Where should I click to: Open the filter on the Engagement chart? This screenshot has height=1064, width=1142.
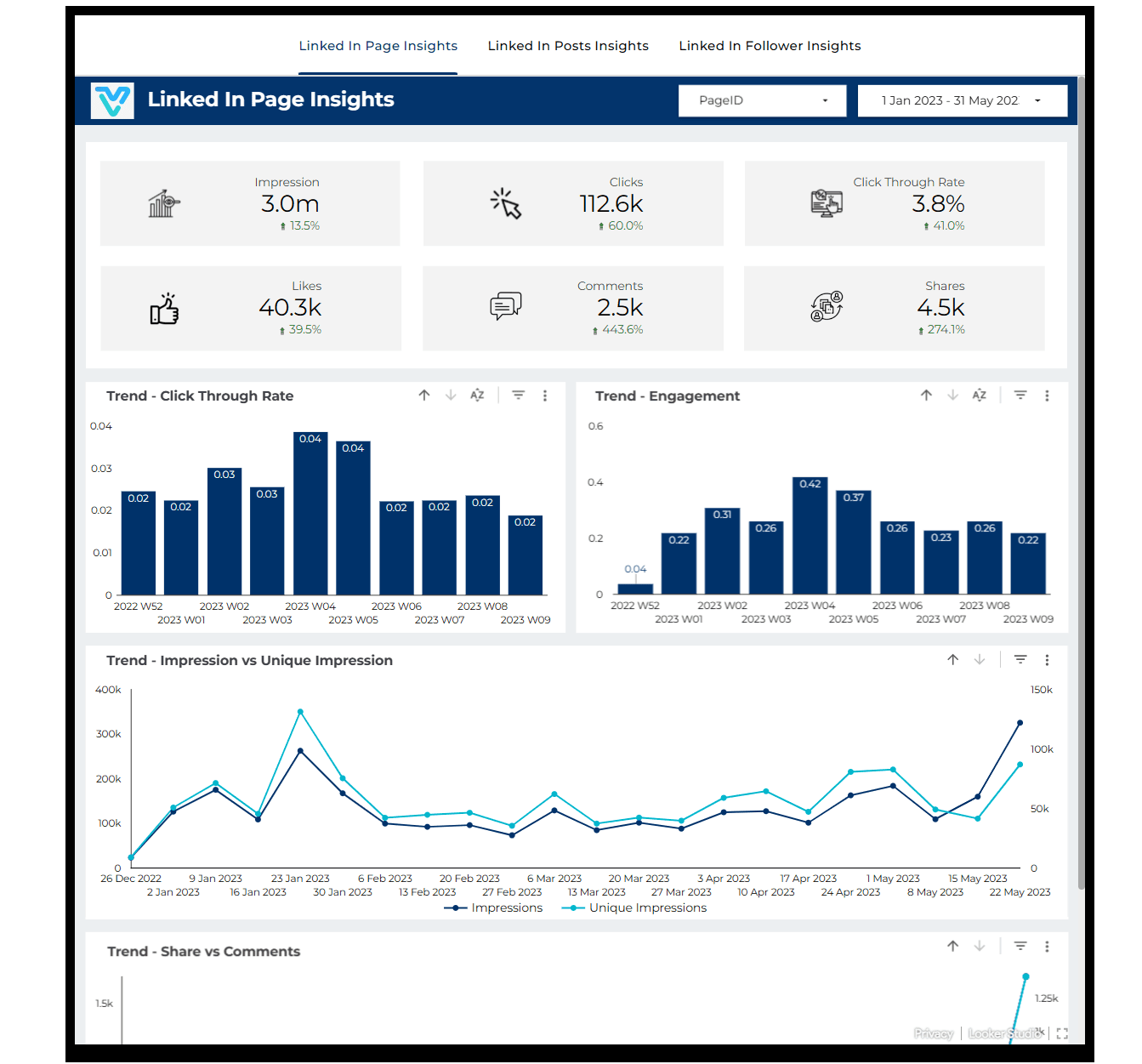click(1020, 395)
